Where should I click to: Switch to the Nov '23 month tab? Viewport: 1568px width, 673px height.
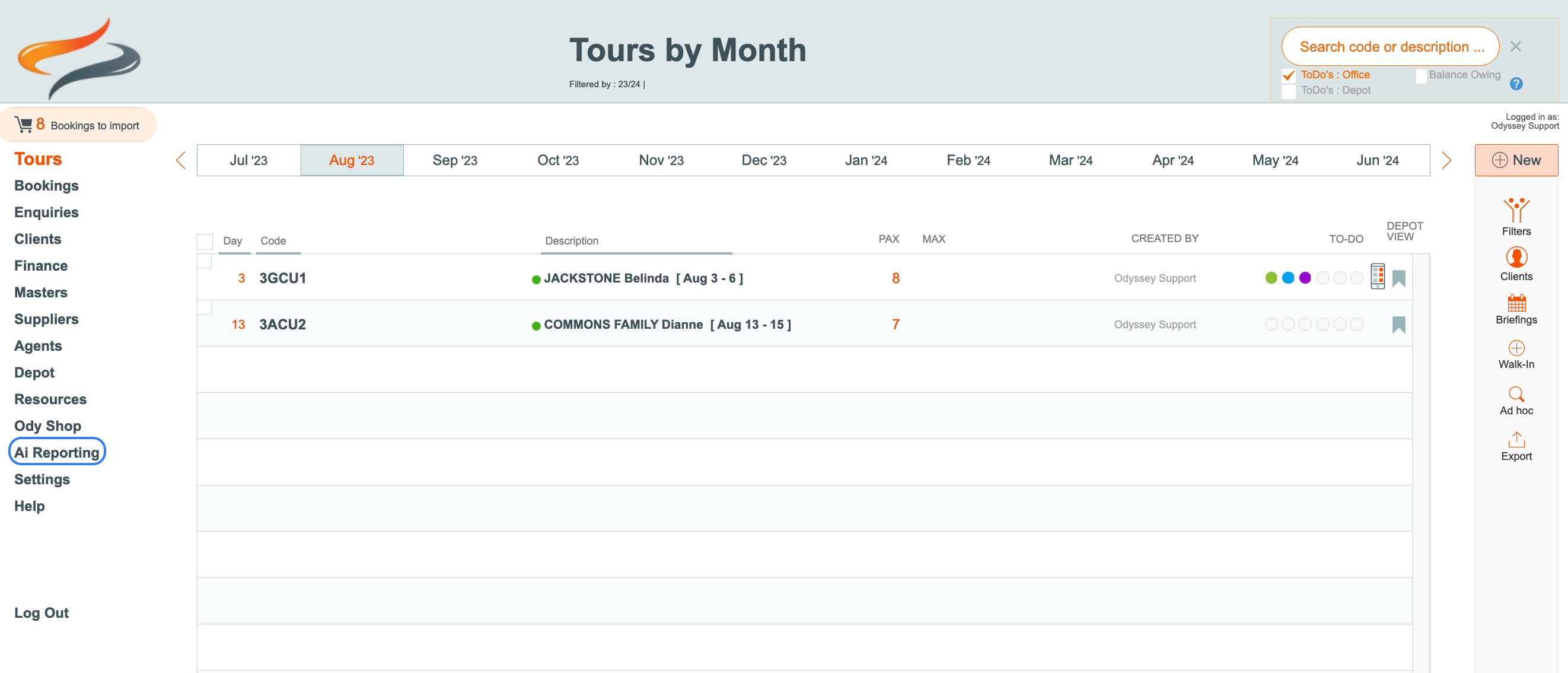pos(661,160)
